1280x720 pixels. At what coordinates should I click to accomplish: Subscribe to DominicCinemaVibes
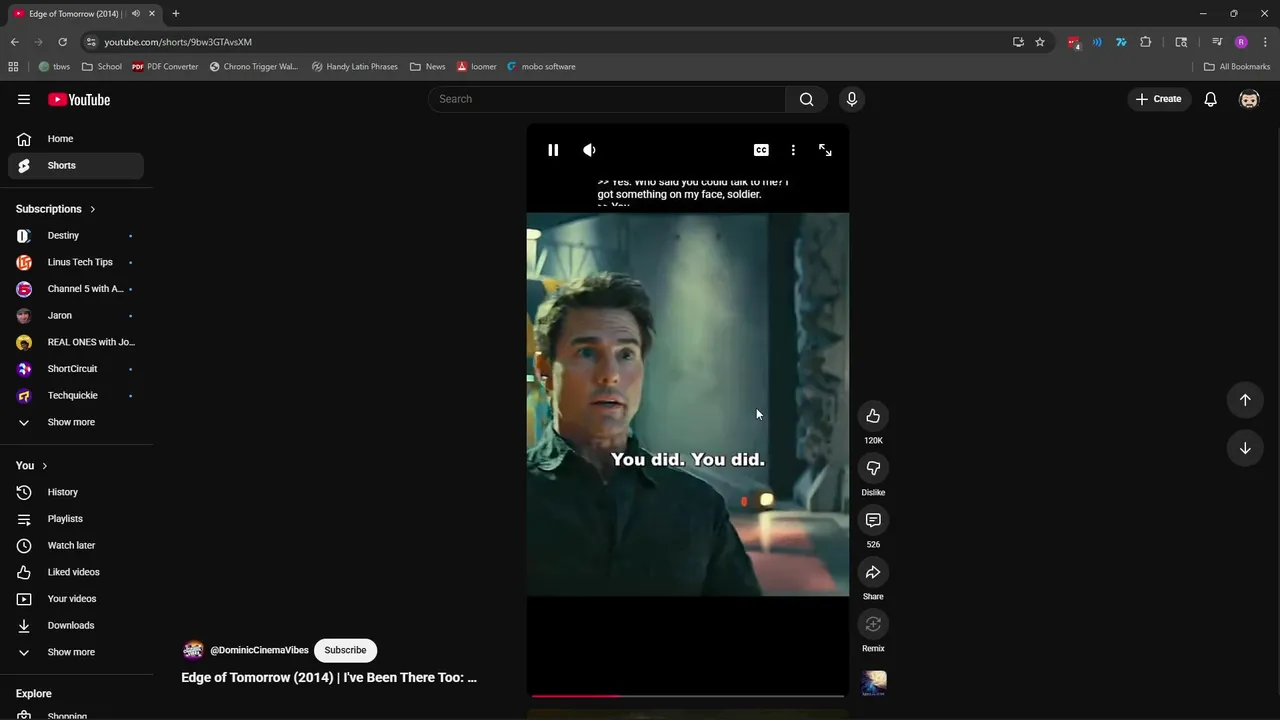[x=345, y=650]
